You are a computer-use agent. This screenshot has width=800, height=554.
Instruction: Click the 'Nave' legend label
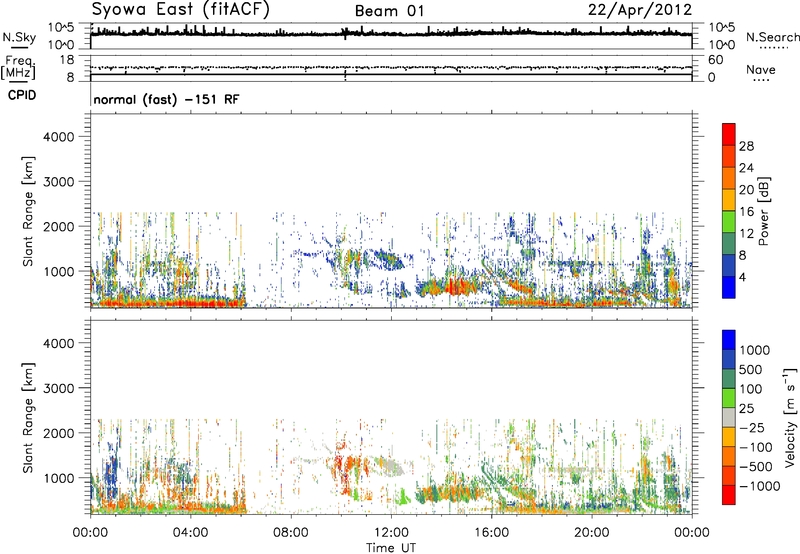761,69
